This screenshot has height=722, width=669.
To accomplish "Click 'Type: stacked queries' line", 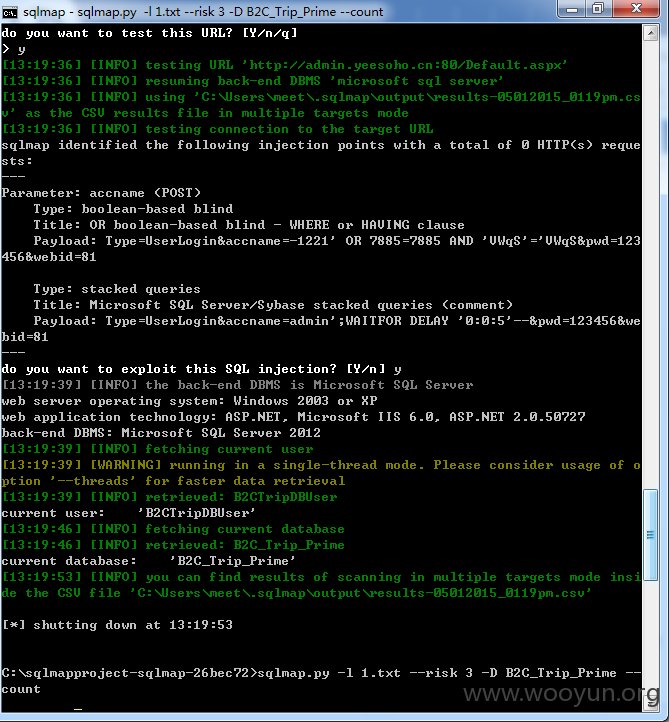I will tap(117, 289).
